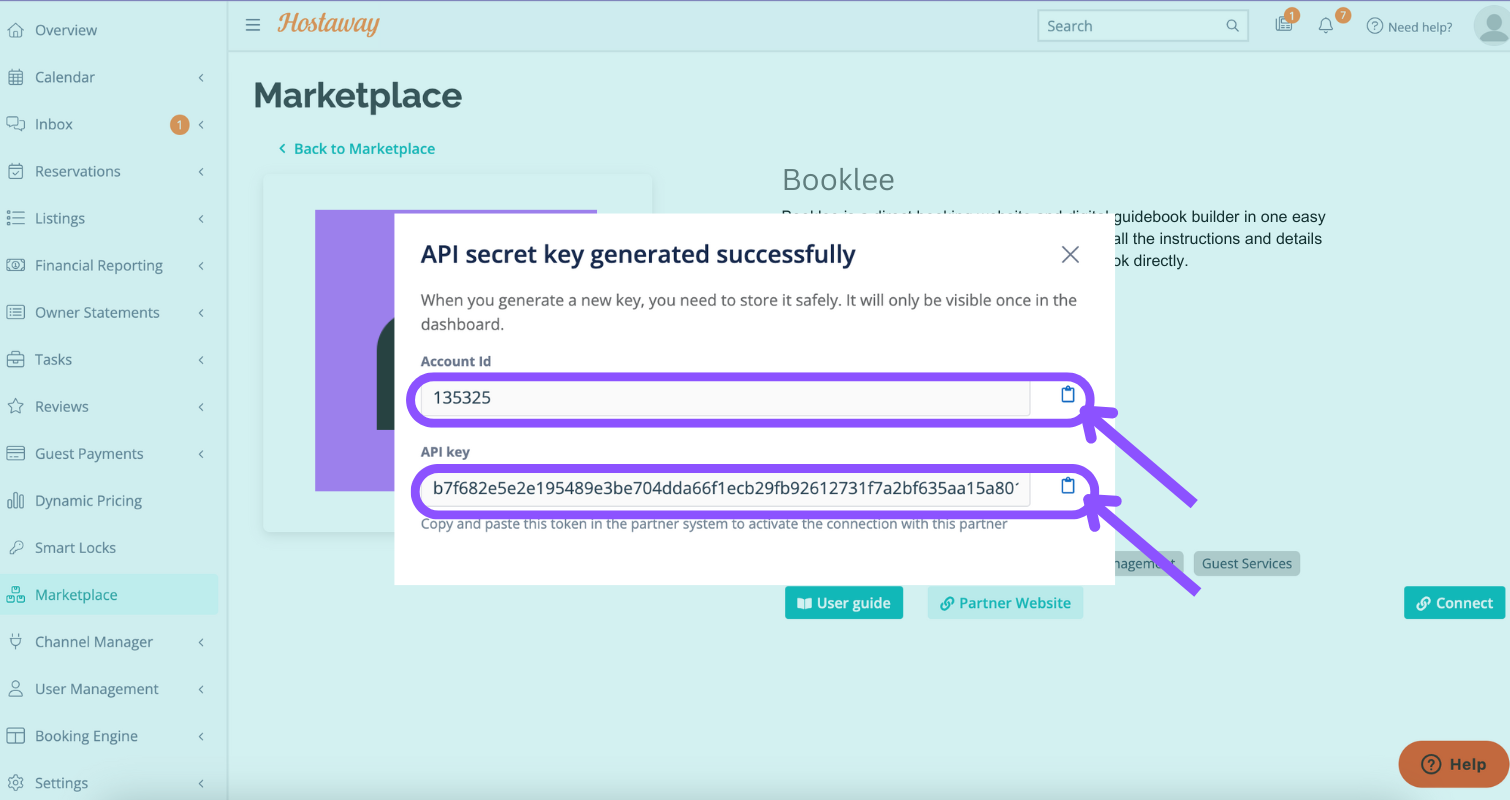The width and height of the screenshot is (1510, 800).
Task: Expand the Channel Manager chevron
Action: 201,641
